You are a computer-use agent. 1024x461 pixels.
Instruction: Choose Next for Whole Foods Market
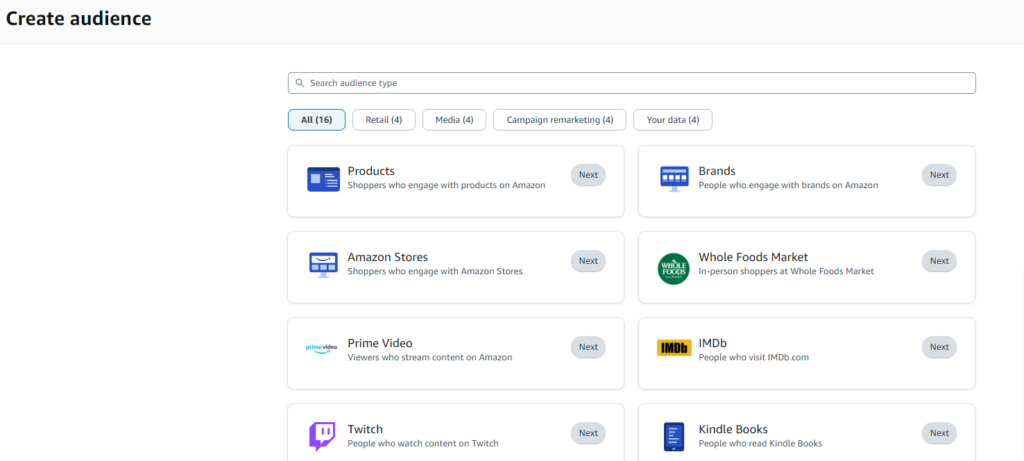939,261
